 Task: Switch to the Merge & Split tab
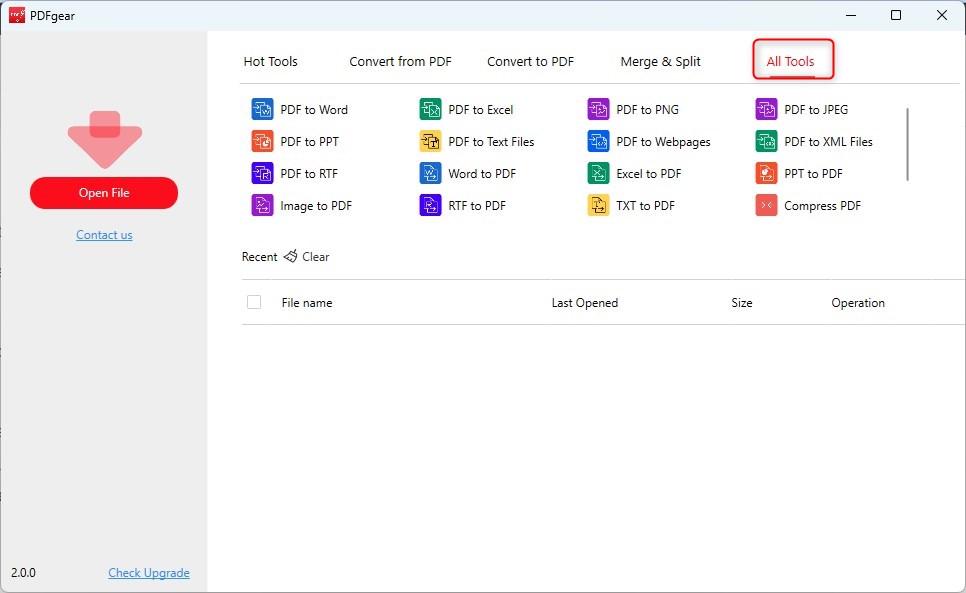point(660,61)
